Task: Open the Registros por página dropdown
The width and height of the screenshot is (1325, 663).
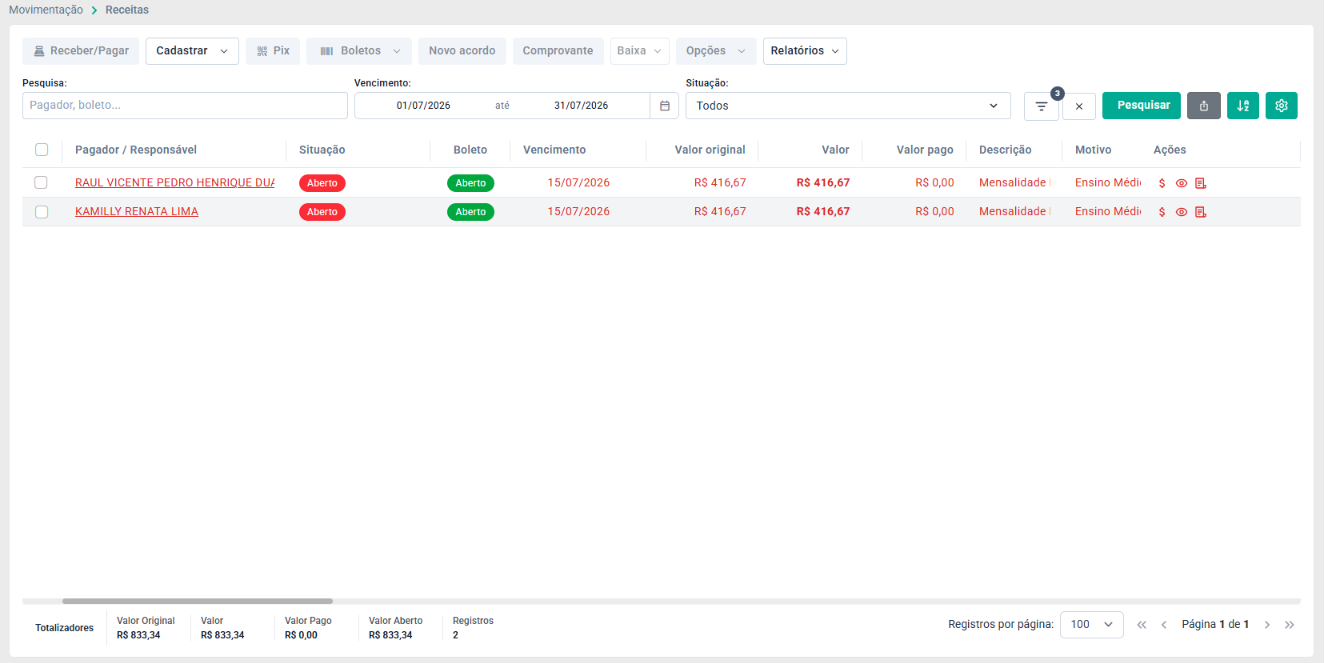Action: pyautogui.click(x=1092, y=624)
